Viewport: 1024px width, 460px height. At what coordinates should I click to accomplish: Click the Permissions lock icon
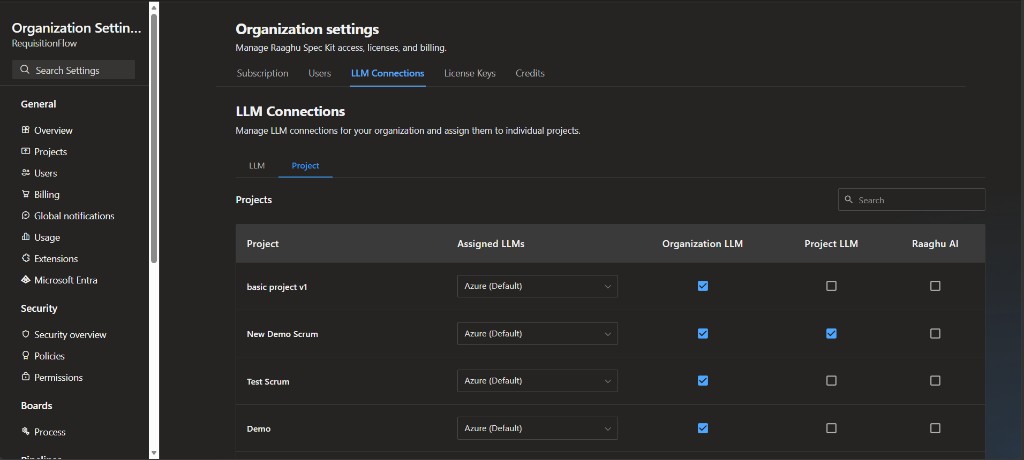(x=25, y=377)
